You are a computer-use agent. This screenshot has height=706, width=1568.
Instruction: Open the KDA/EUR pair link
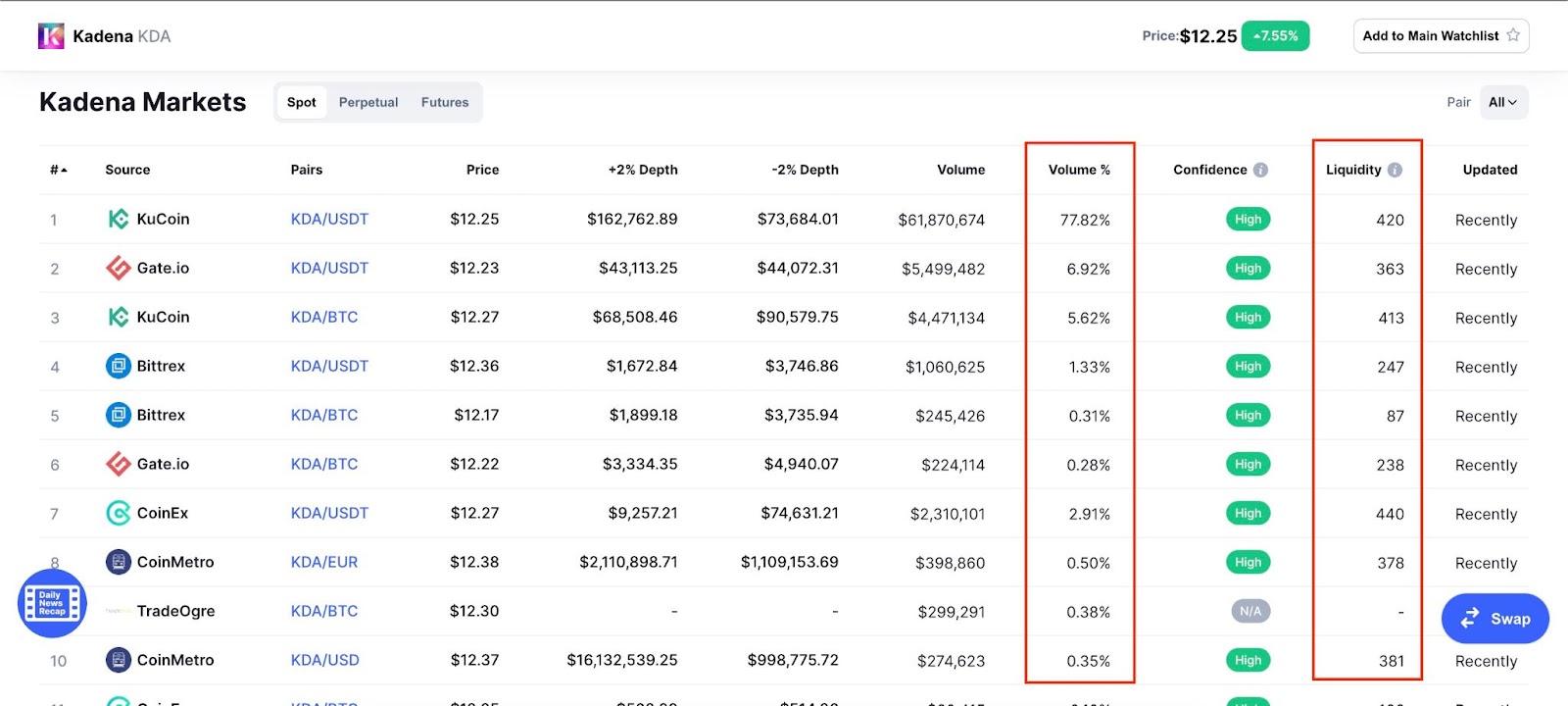pyautogui.click(x=324, y=562)
